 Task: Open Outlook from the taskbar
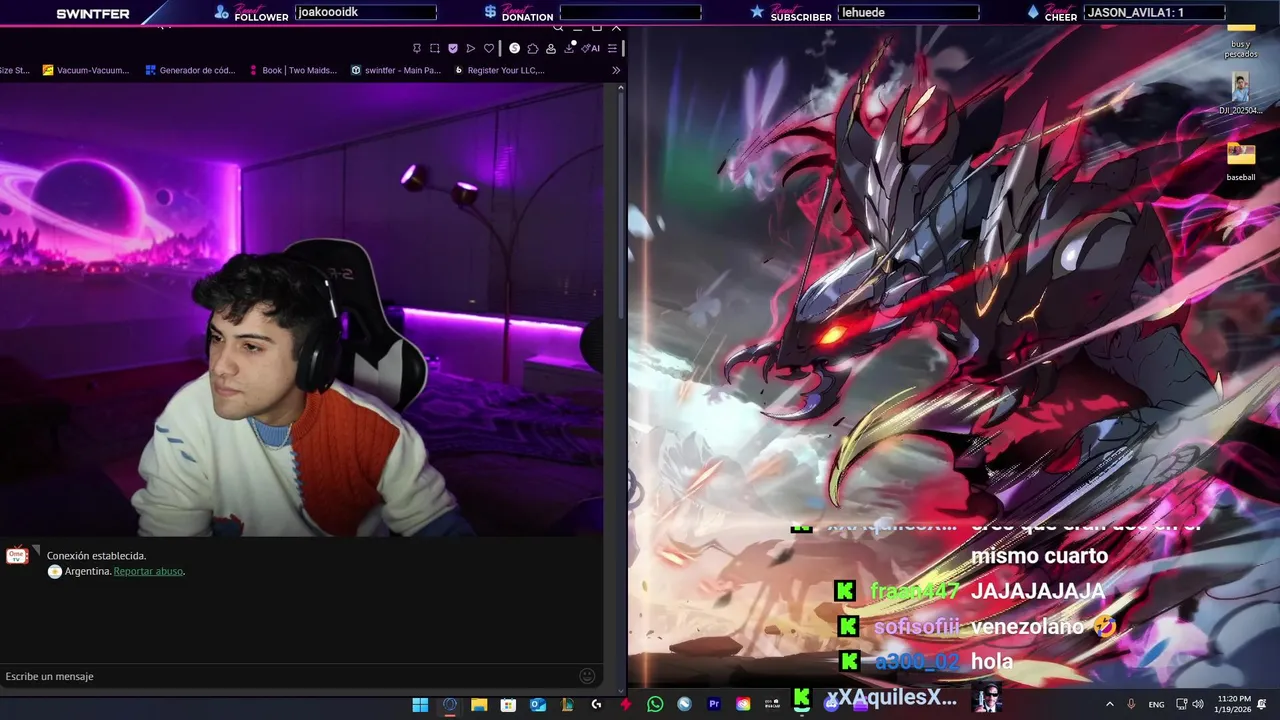coord(538,704)
